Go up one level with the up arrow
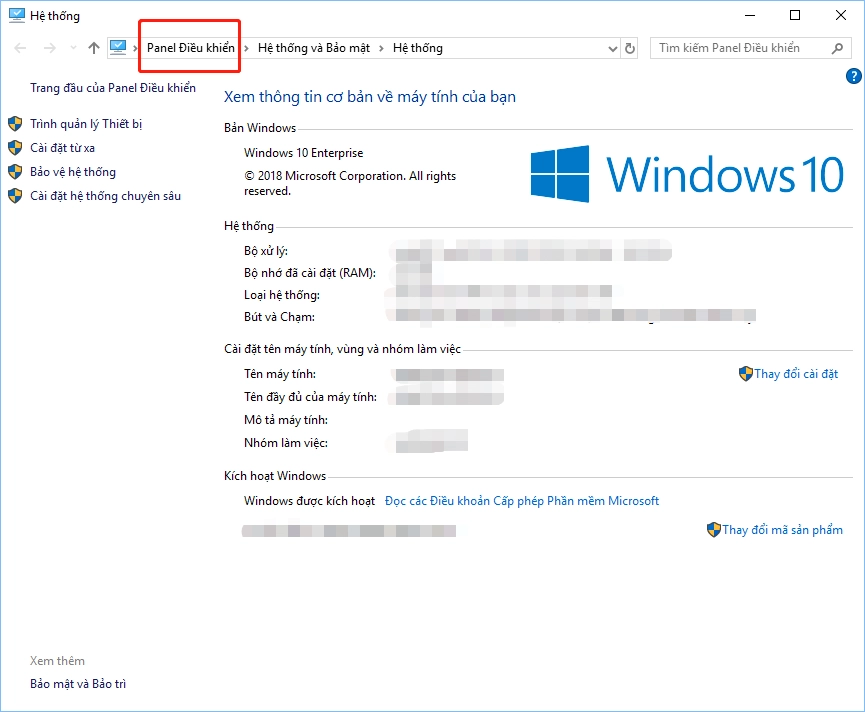Screen dimensions: 865x712 click(x=92, y=47)
